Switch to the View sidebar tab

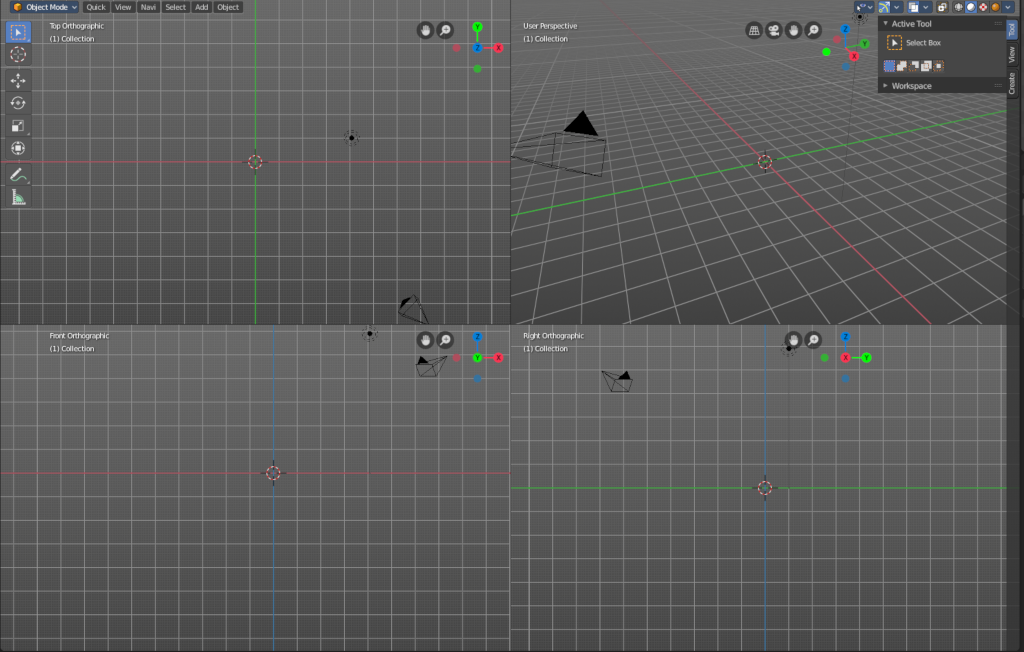[x=1012, y=55]
